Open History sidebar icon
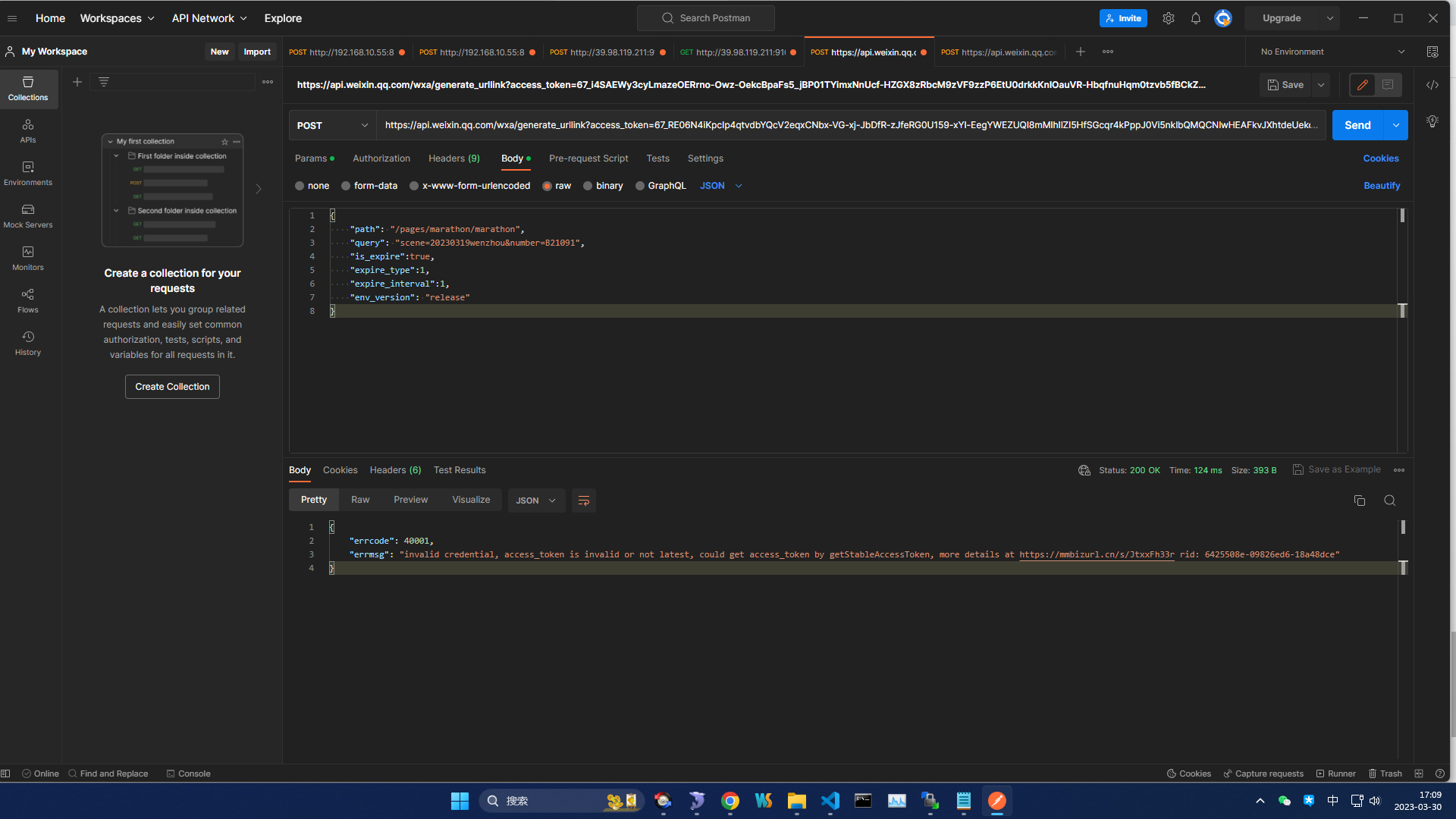 [x=28, y=343]
